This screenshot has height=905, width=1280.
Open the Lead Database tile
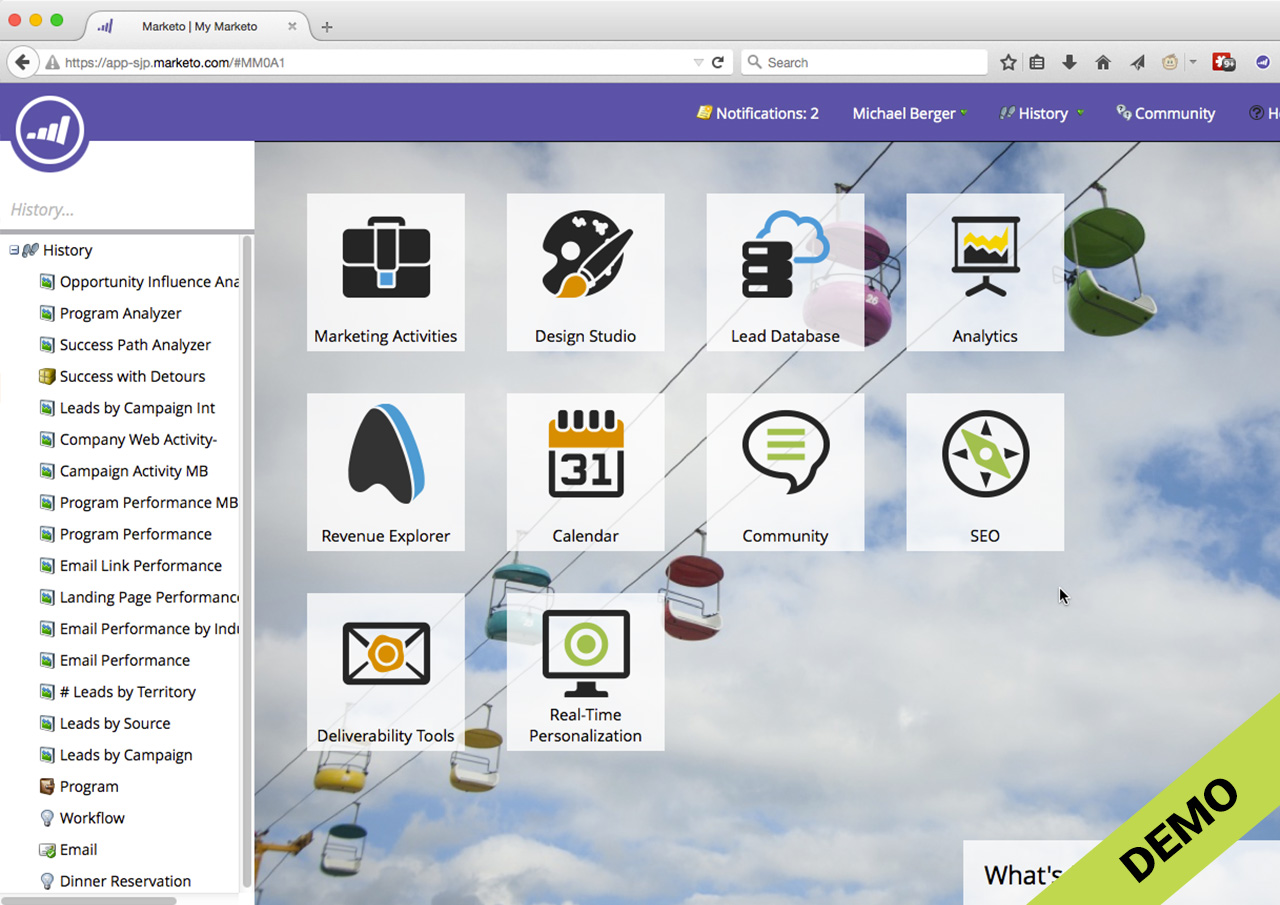click(785, 272)
